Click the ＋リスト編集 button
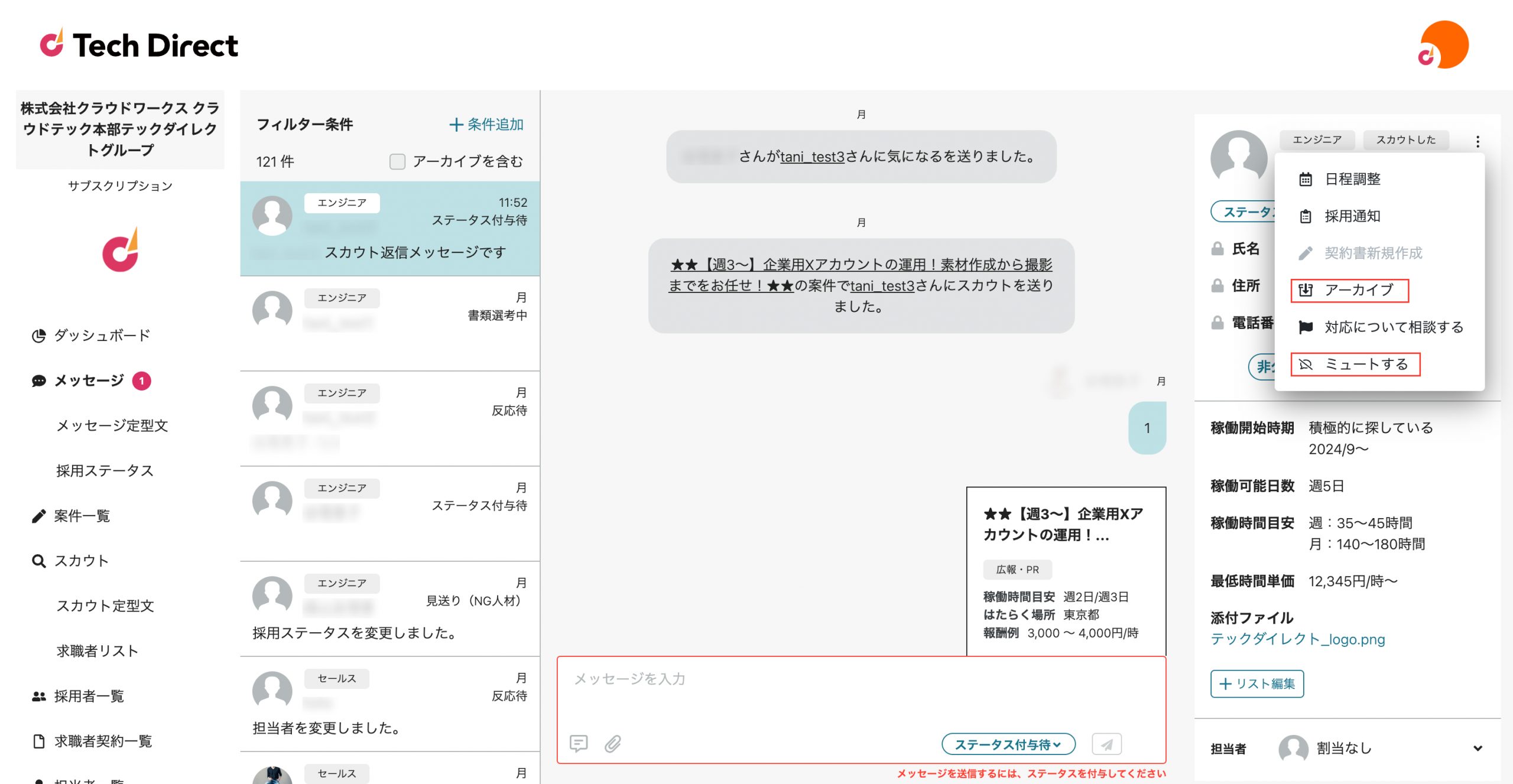The width and height of the screenshot is (1513, 784). click(1256, 684)
